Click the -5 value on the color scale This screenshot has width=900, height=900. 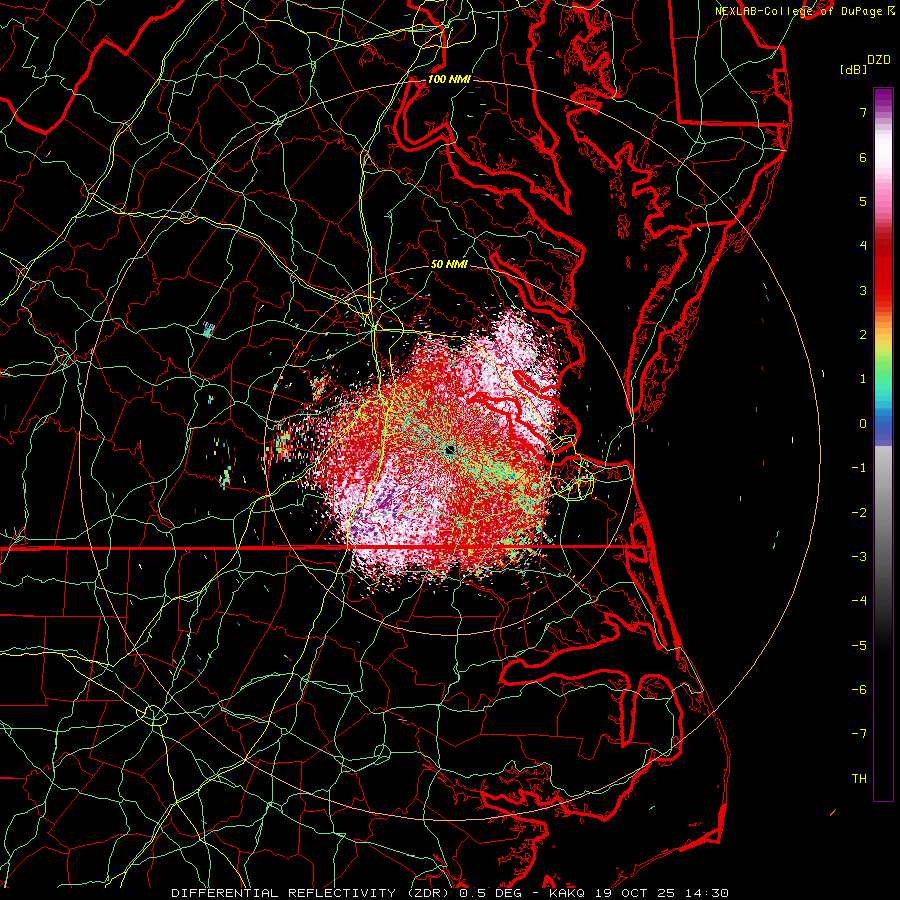[859, 646]
